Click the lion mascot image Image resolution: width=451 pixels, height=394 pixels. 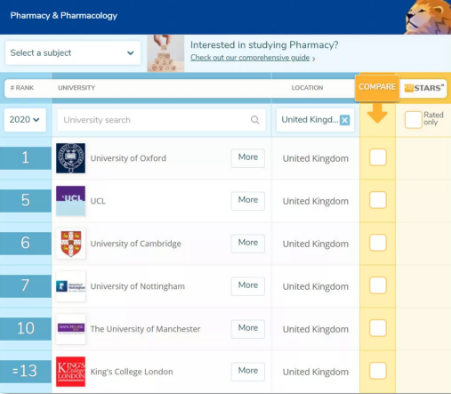pyautogui.click(x=428, y=17)
